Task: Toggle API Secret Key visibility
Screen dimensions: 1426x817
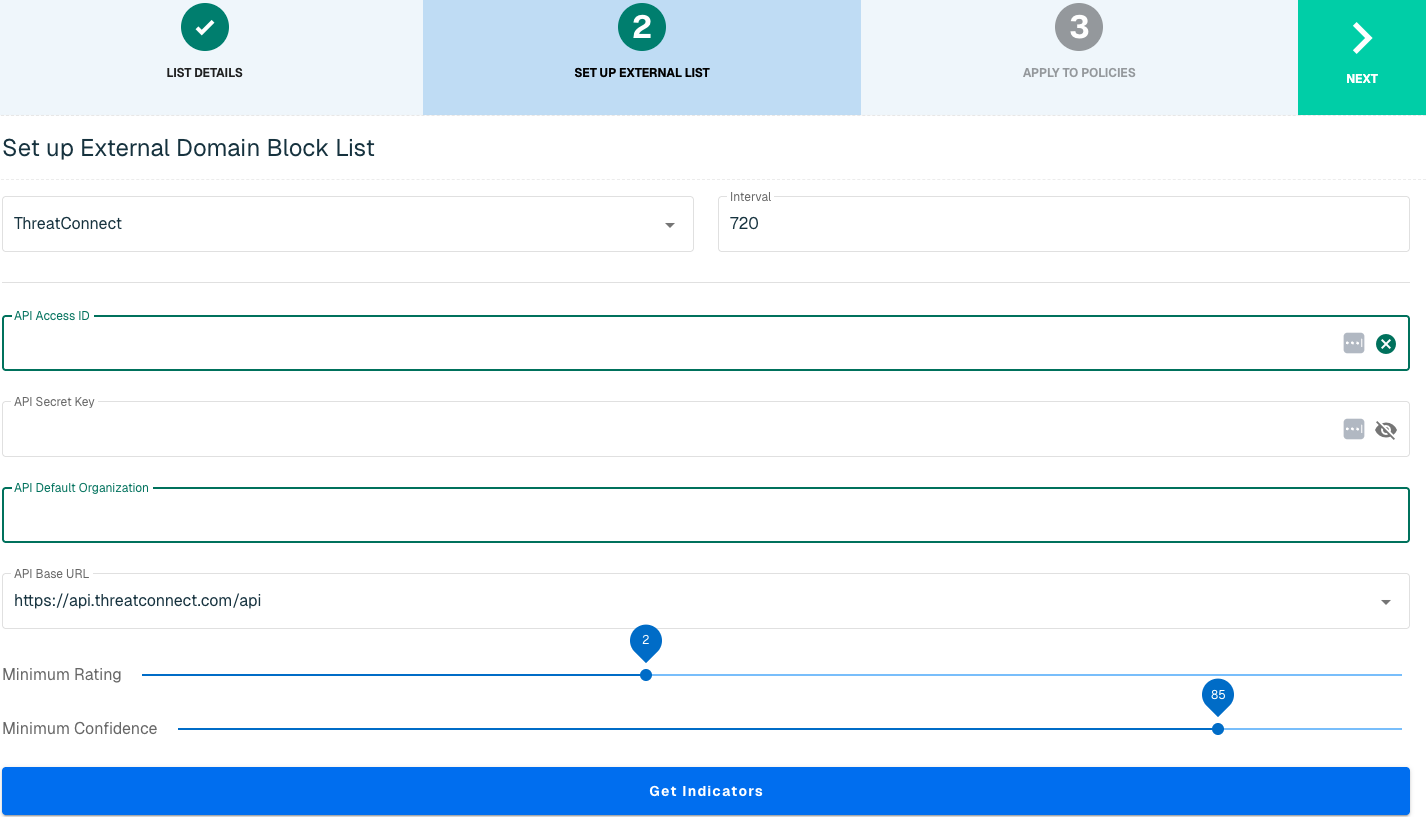Action: click(x=1386, y=430)
